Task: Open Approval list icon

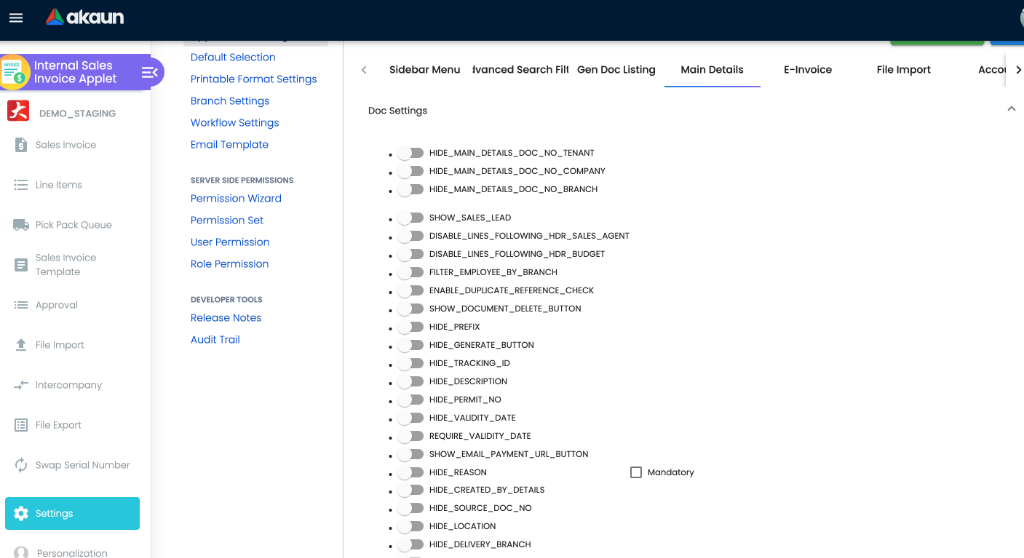Action: (x=21, y=304)
